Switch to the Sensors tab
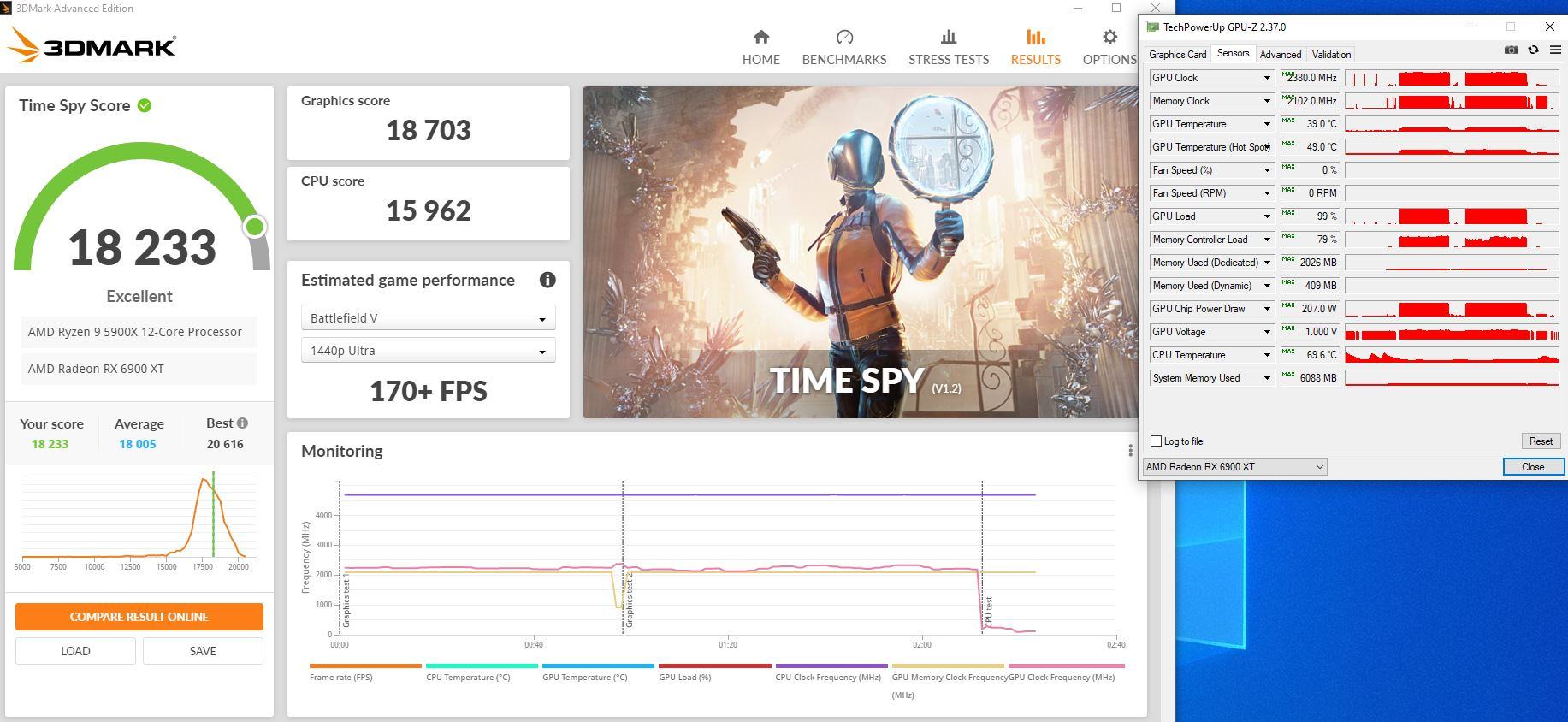The image size is (1568, 722). 1233,53
